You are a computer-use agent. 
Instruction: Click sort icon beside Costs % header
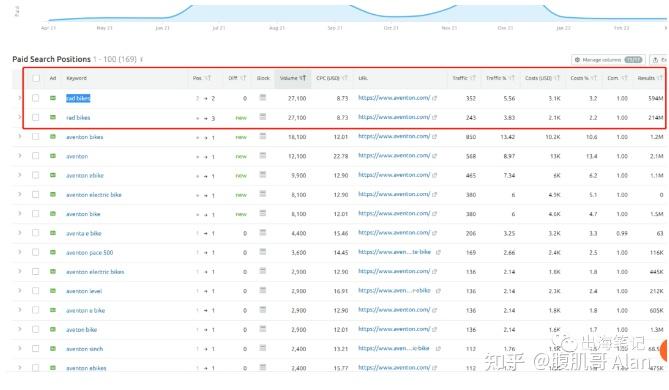(594, 78)
